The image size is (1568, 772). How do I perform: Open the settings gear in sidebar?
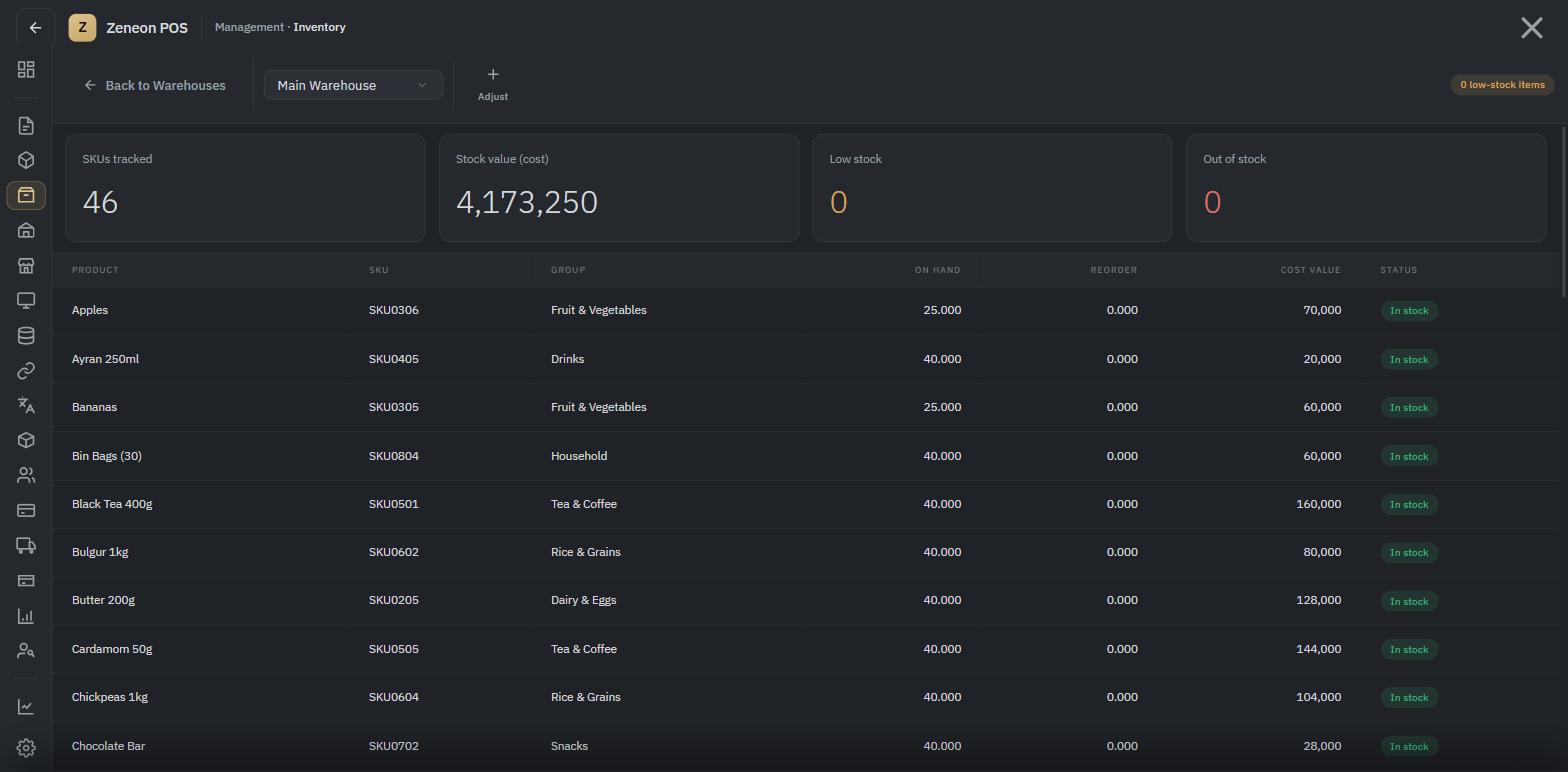point(26,748)
